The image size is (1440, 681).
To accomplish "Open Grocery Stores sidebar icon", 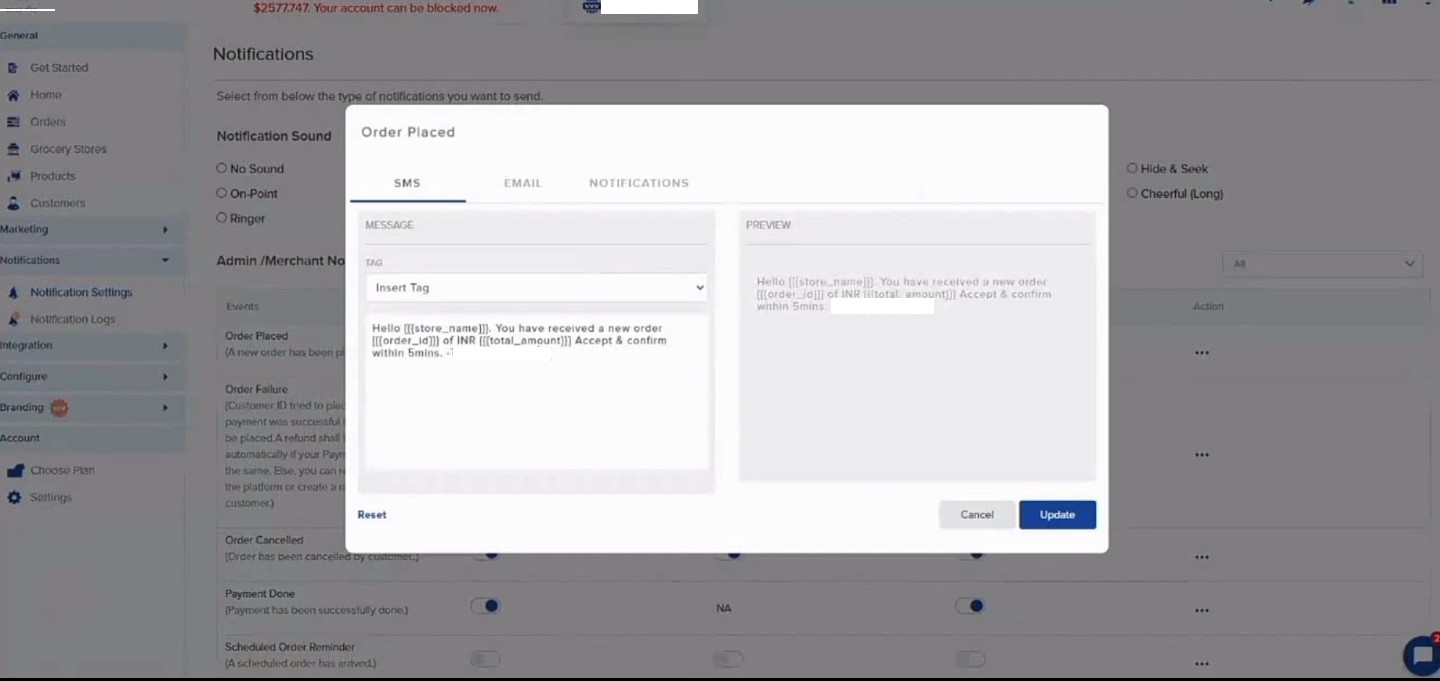I will [13, 149].
